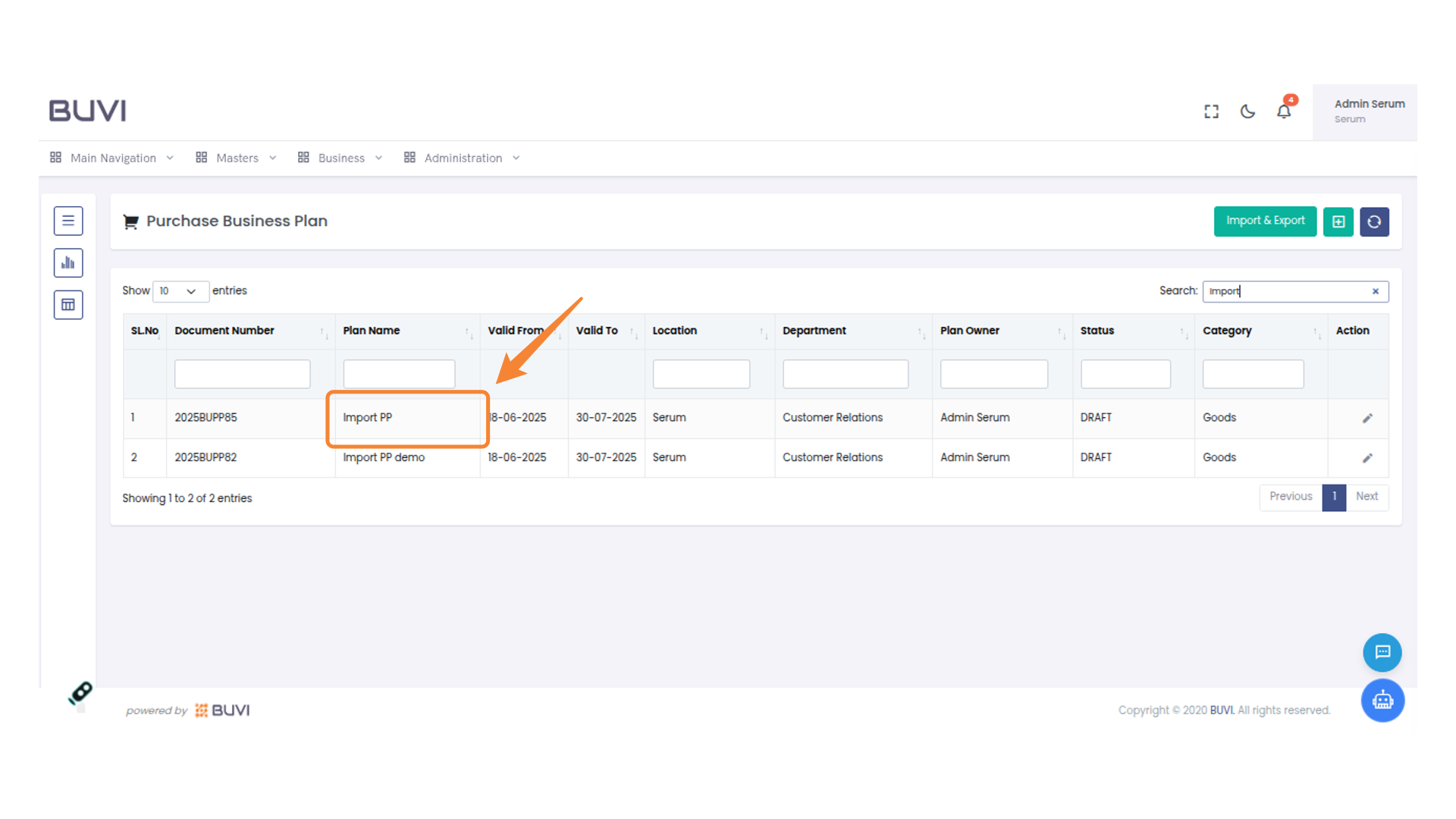This screenshot has width=1456, height=819.
Task: Click the refresh icon button
Action: 1373,221
